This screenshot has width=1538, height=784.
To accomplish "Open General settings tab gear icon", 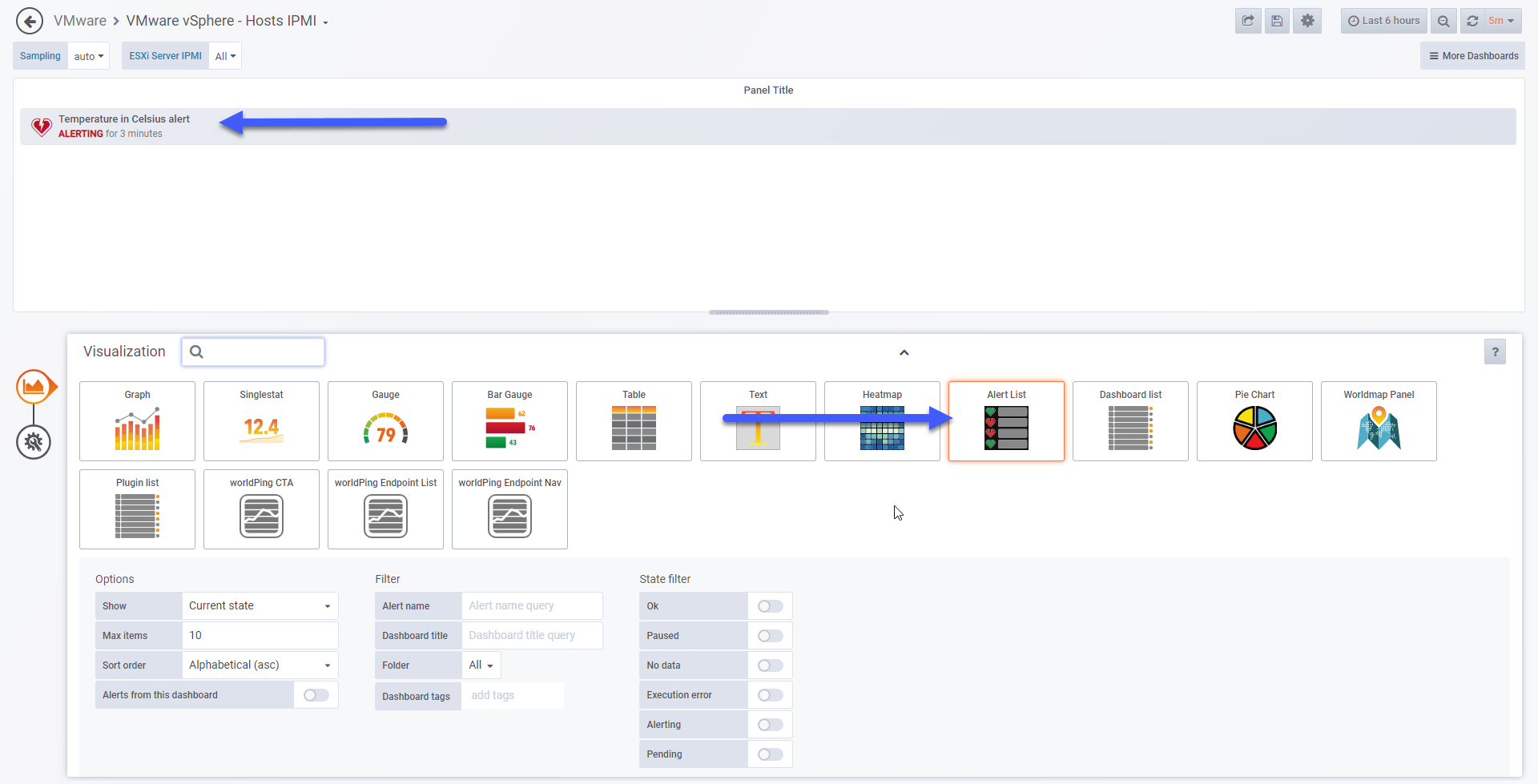I will pos(34,442).
